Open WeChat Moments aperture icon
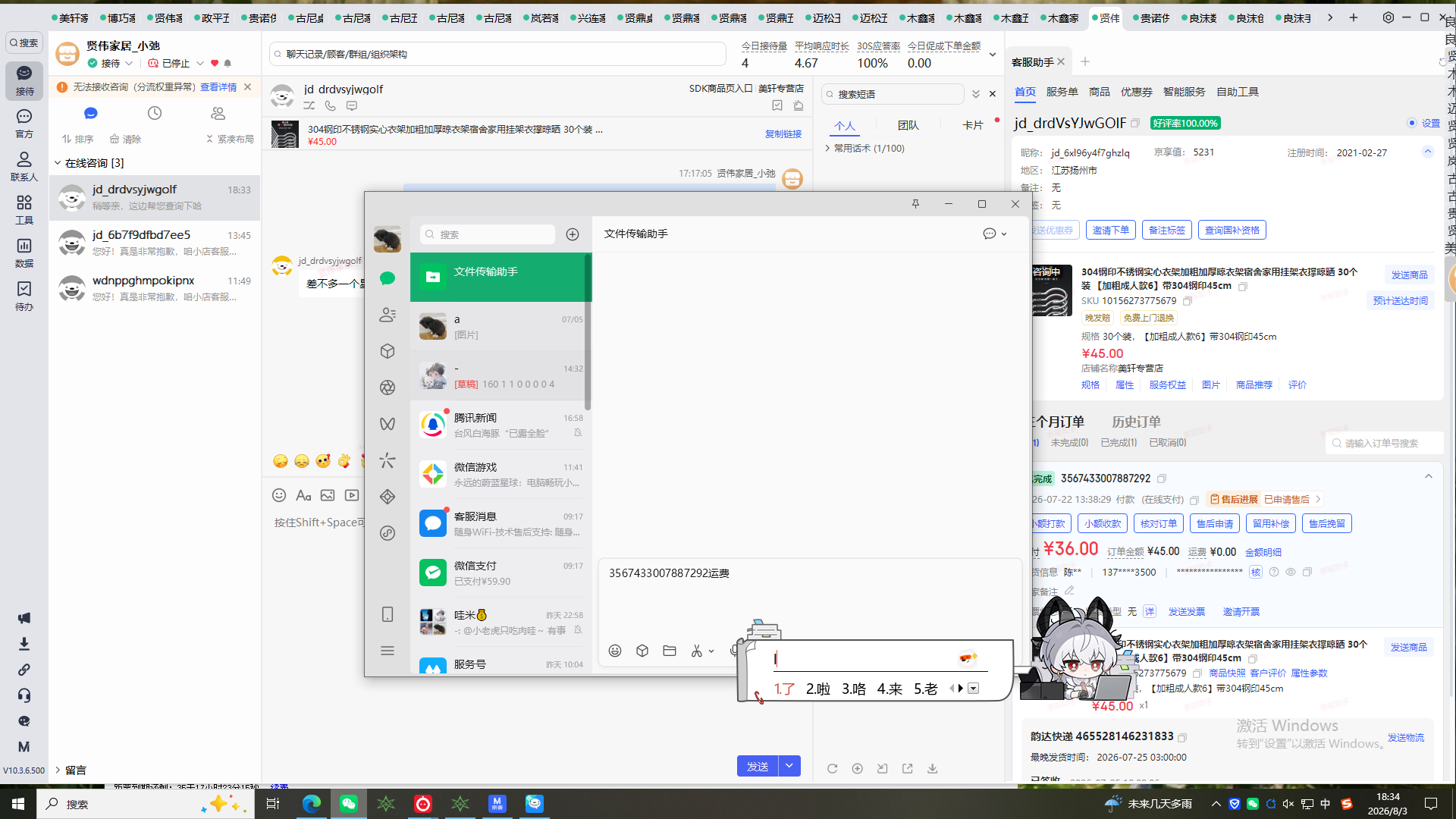Viewport: 1456px width, 819px height. [x=388, y=388]
